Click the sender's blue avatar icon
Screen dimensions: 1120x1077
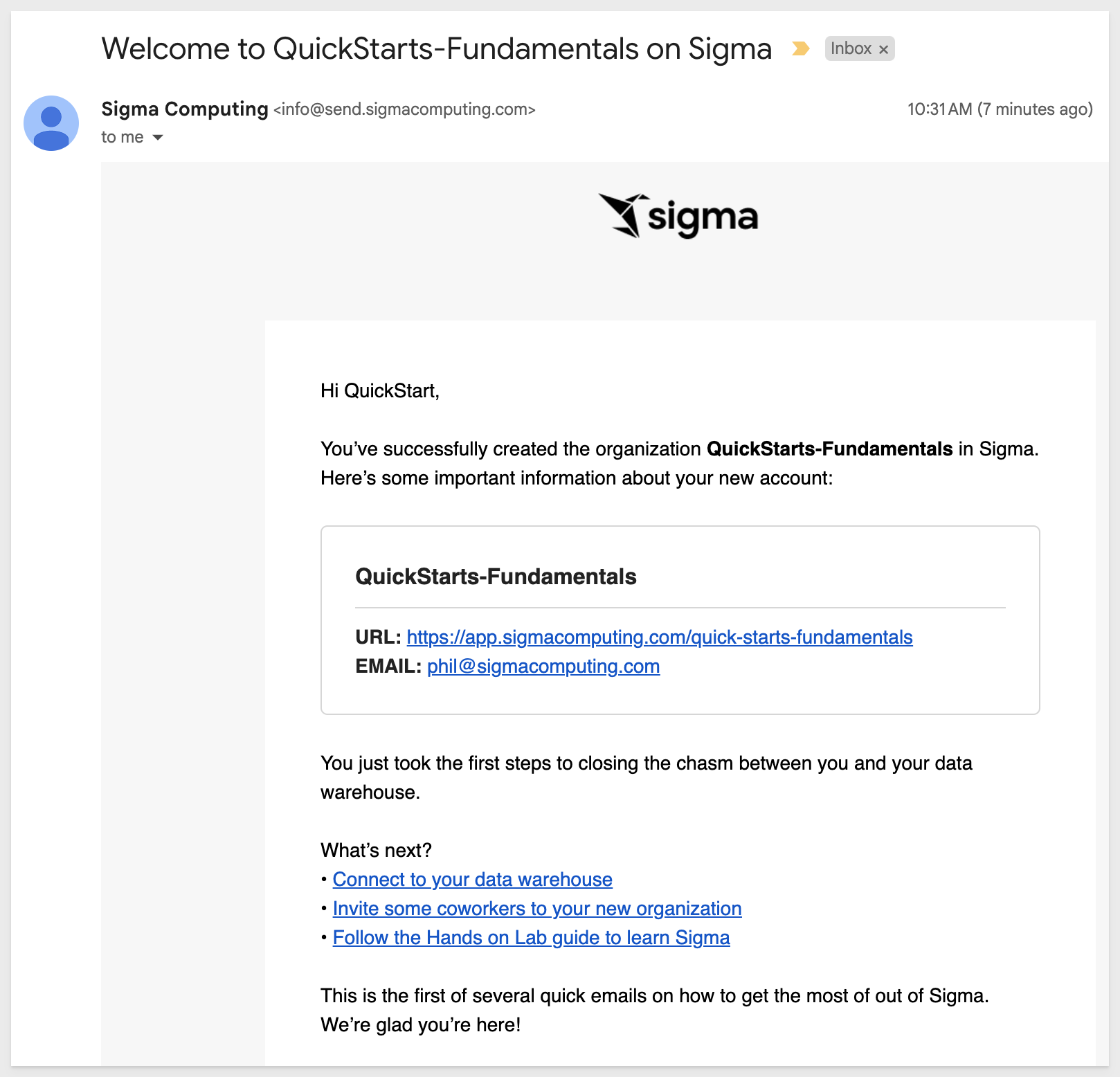51,123
